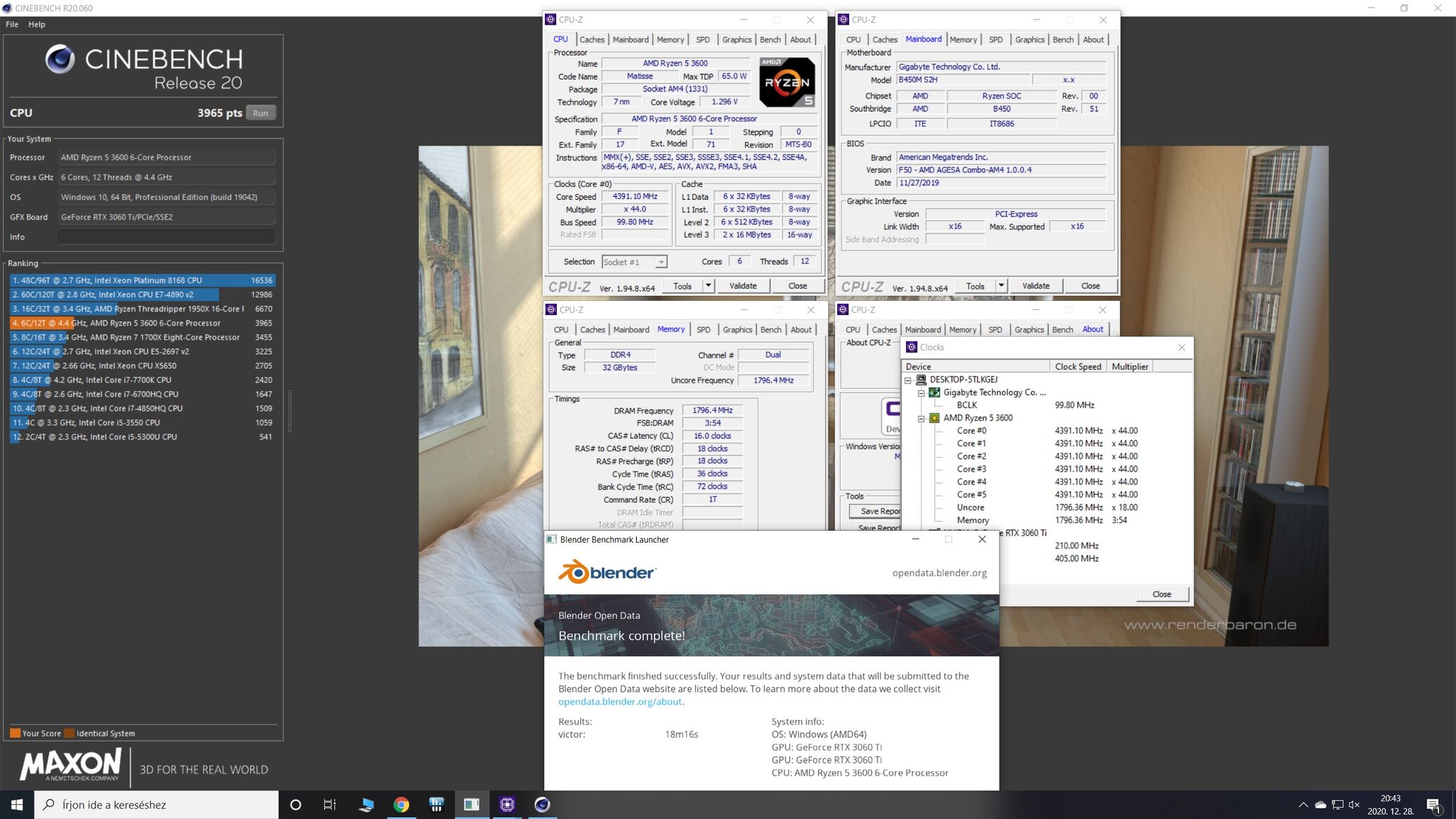The image size is (1456, 819).
Task: Select Xeon Platinum 8168 ranking entry
Action: point(143,280)
